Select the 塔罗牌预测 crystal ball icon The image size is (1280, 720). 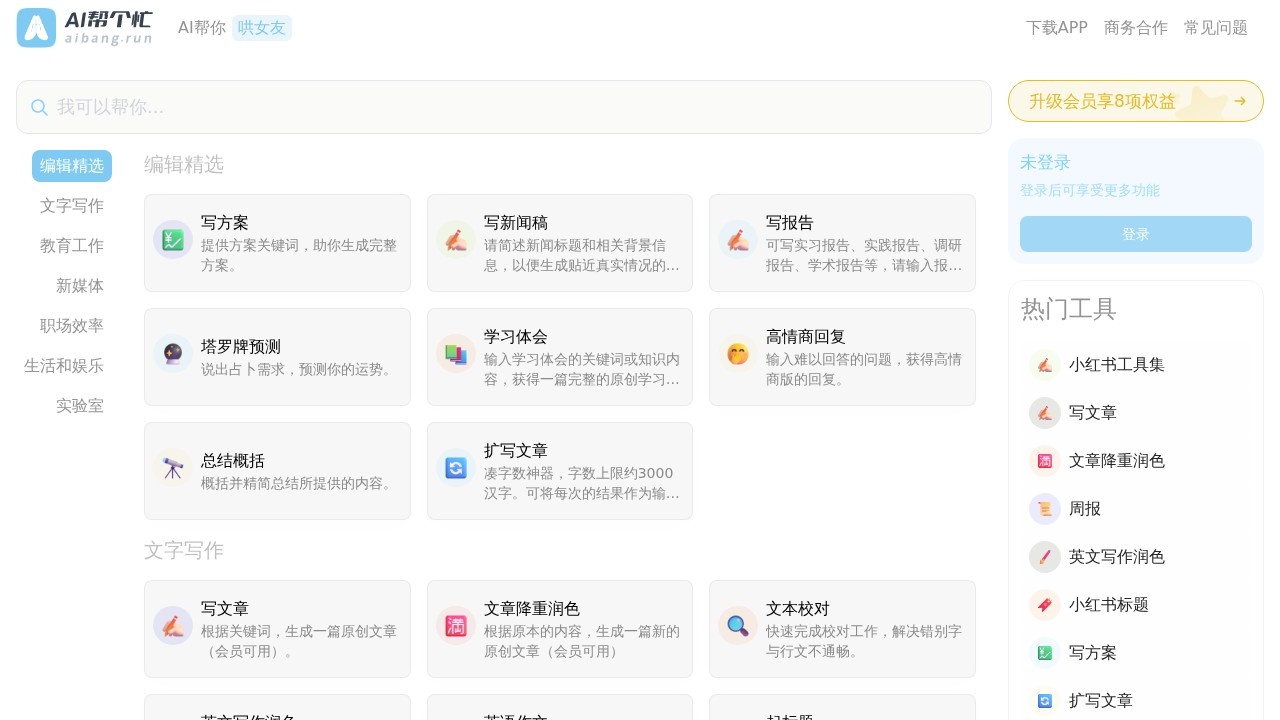173,354
